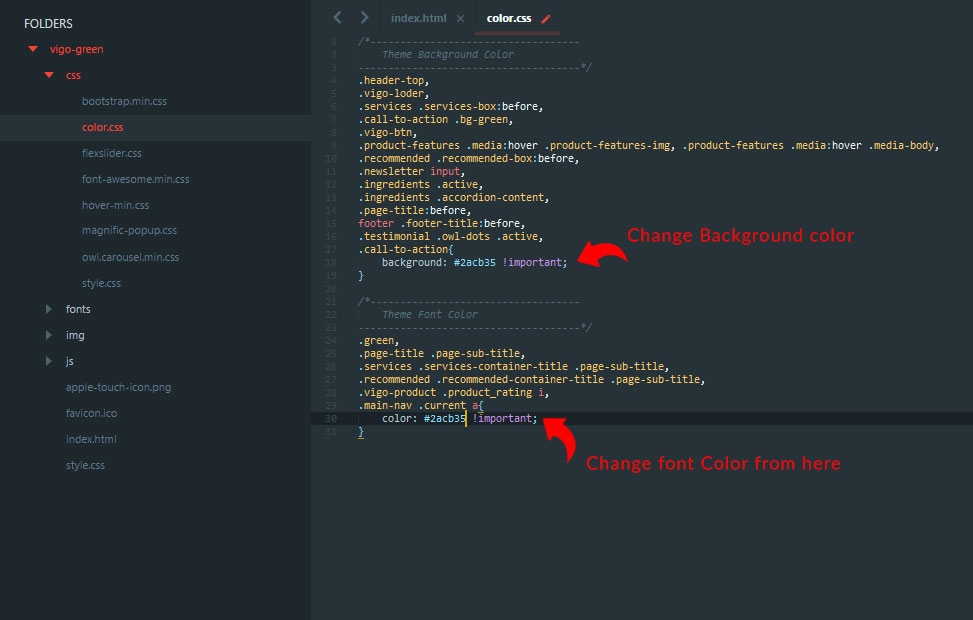The width and height of the screenshot is (973, 620).
Task: Select the color.css tab
Action: click(509, 18)
